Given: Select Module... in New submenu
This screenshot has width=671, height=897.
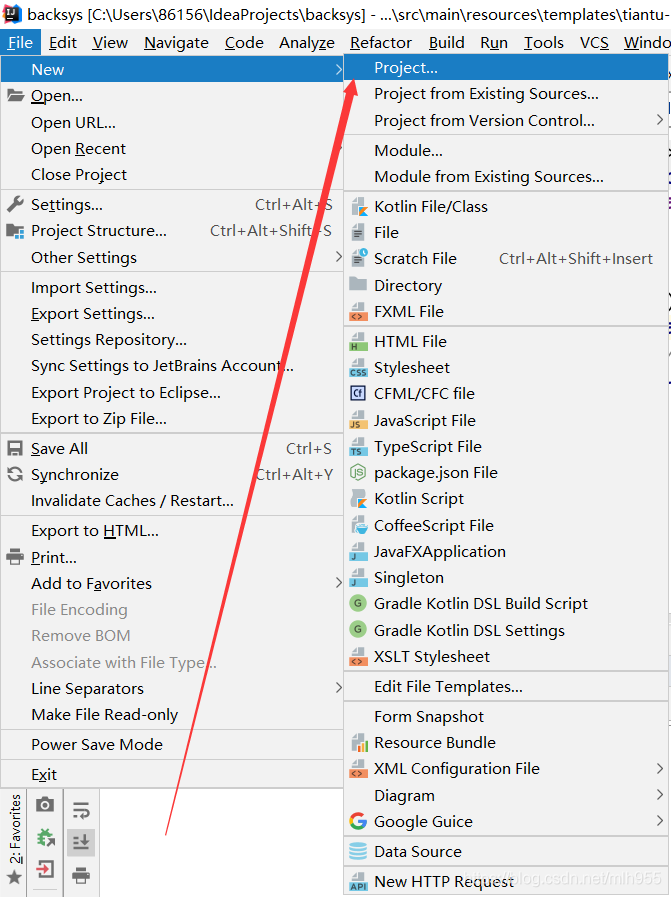Looking at the screenshot, I should (x=506, y=150).
